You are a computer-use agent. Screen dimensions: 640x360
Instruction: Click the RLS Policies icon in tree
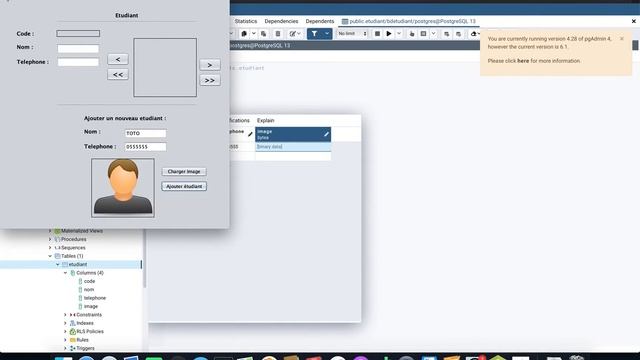[73, 331]
